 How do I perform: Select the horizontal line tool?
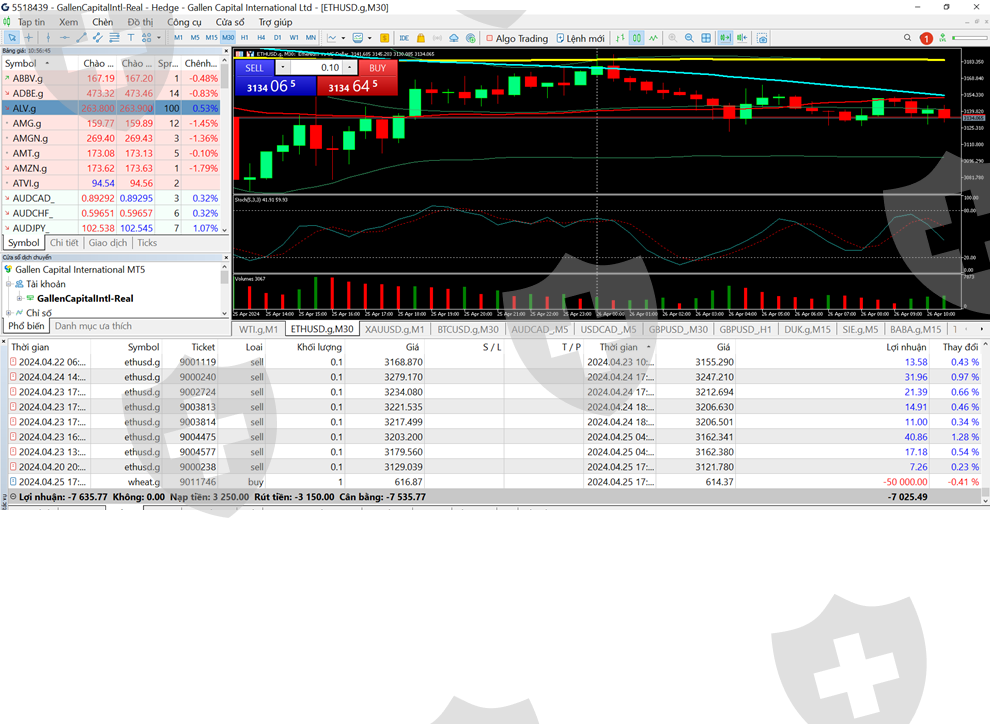64,38
